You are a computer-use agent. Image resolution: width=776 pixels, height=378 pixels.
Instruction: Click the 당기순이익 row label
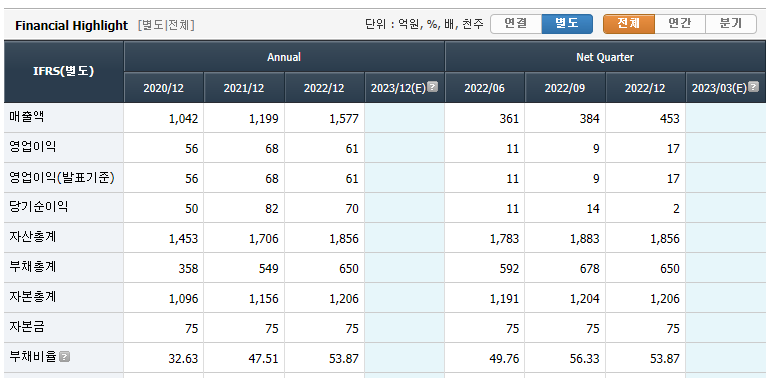click(39, 207)
